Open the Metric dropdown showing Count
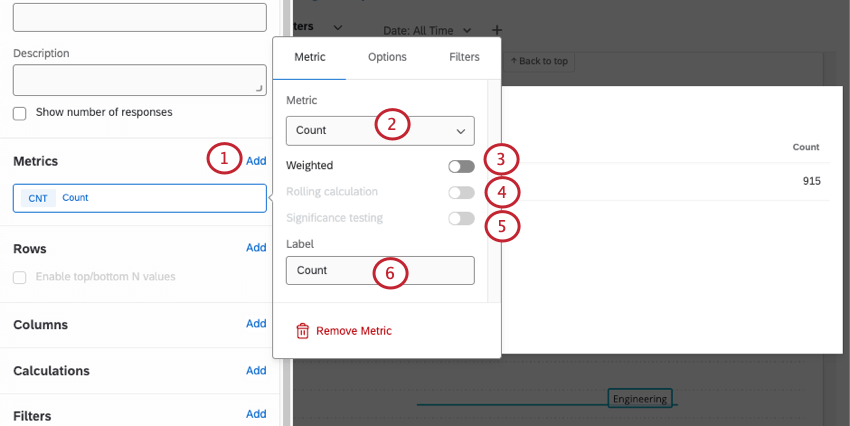Image resolution: width=850 pixels, height=426 pixels. click(380, 131)
